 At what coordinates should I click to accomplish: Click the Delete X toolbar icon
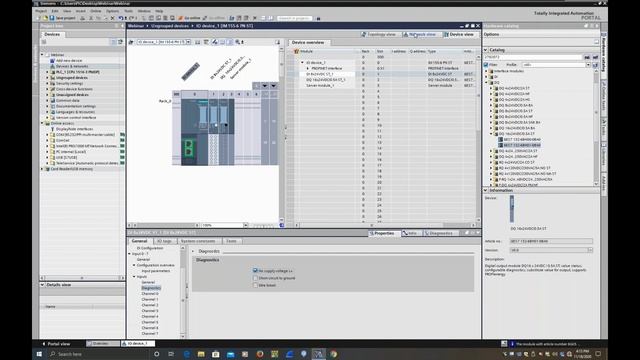pos(113,18)
